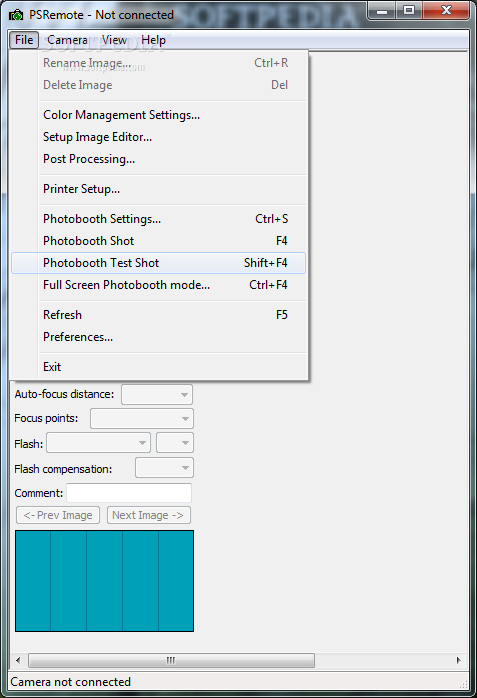The height and width of the screenshot is (698, 477).
Task: Go to Next Image
Action: click(149, 515)
